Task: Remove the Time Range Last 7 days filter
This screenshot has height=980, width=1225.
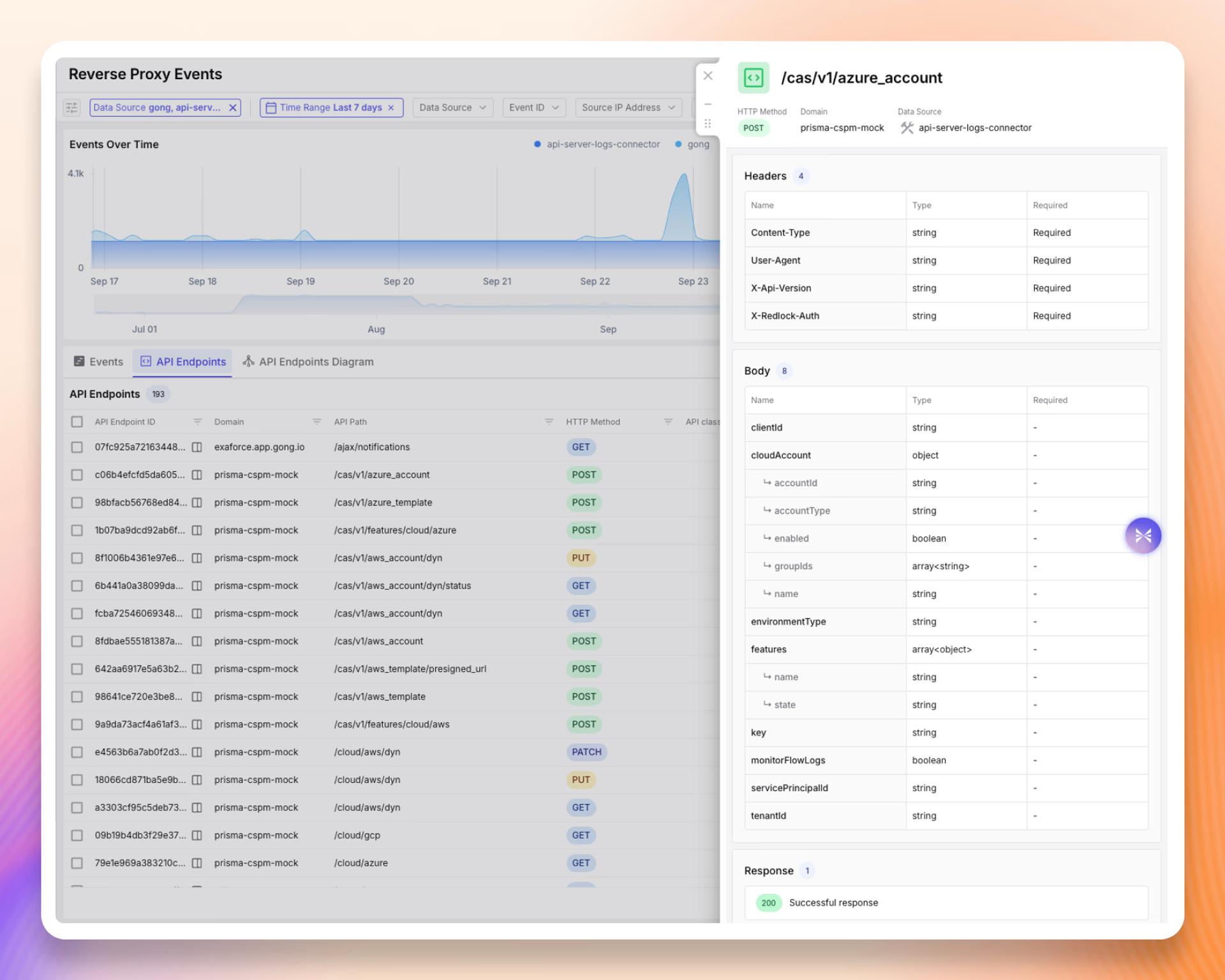Action: click(x=391, y=108)
